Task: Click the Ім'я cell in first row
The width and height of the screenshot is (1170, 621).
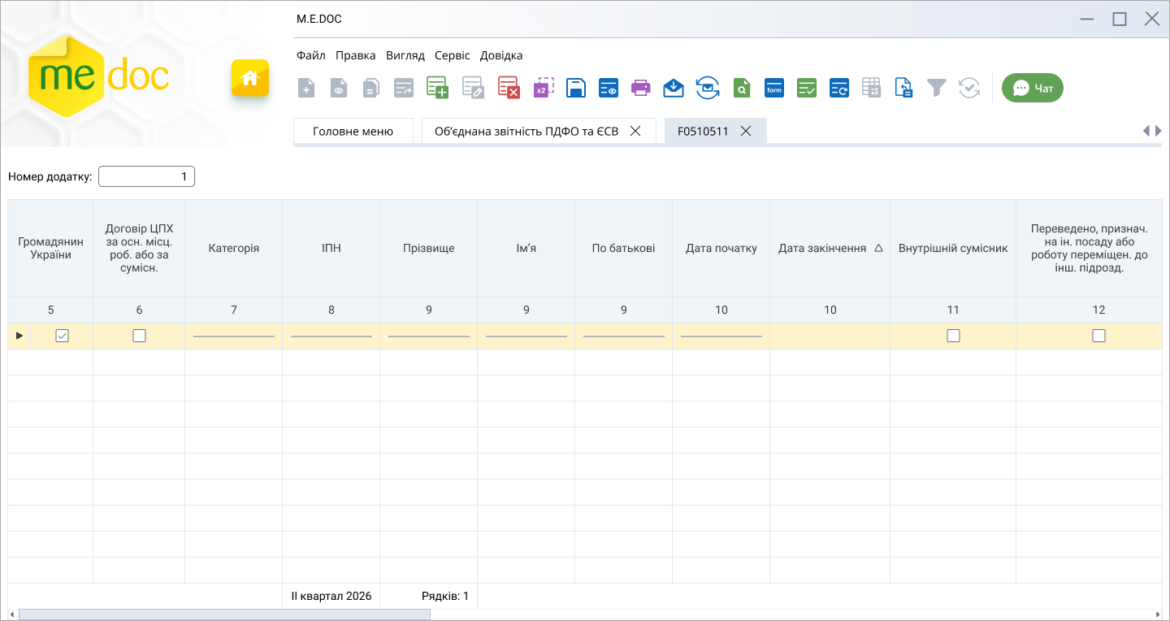Action: pyautogui.click(x=526, y=336)
